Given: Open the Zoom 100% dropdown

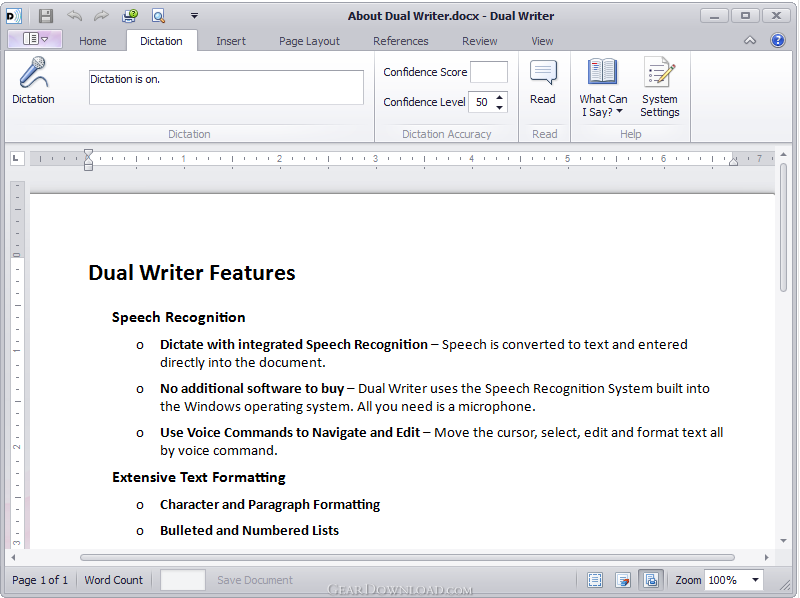Looking at the screenshot, I should pyautogui.click(x=756, y=580).
